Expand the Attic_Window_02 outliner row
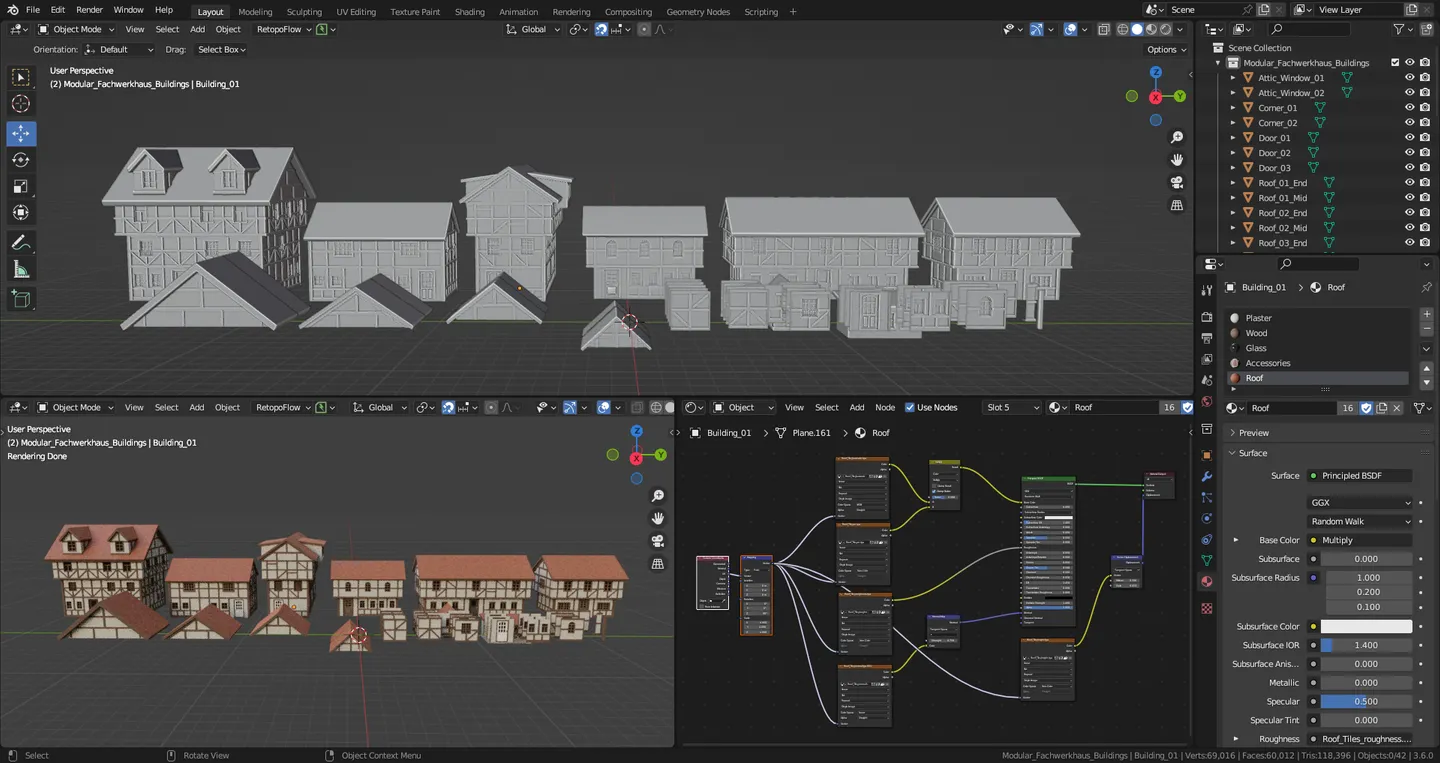 [x=1233, y=93]
